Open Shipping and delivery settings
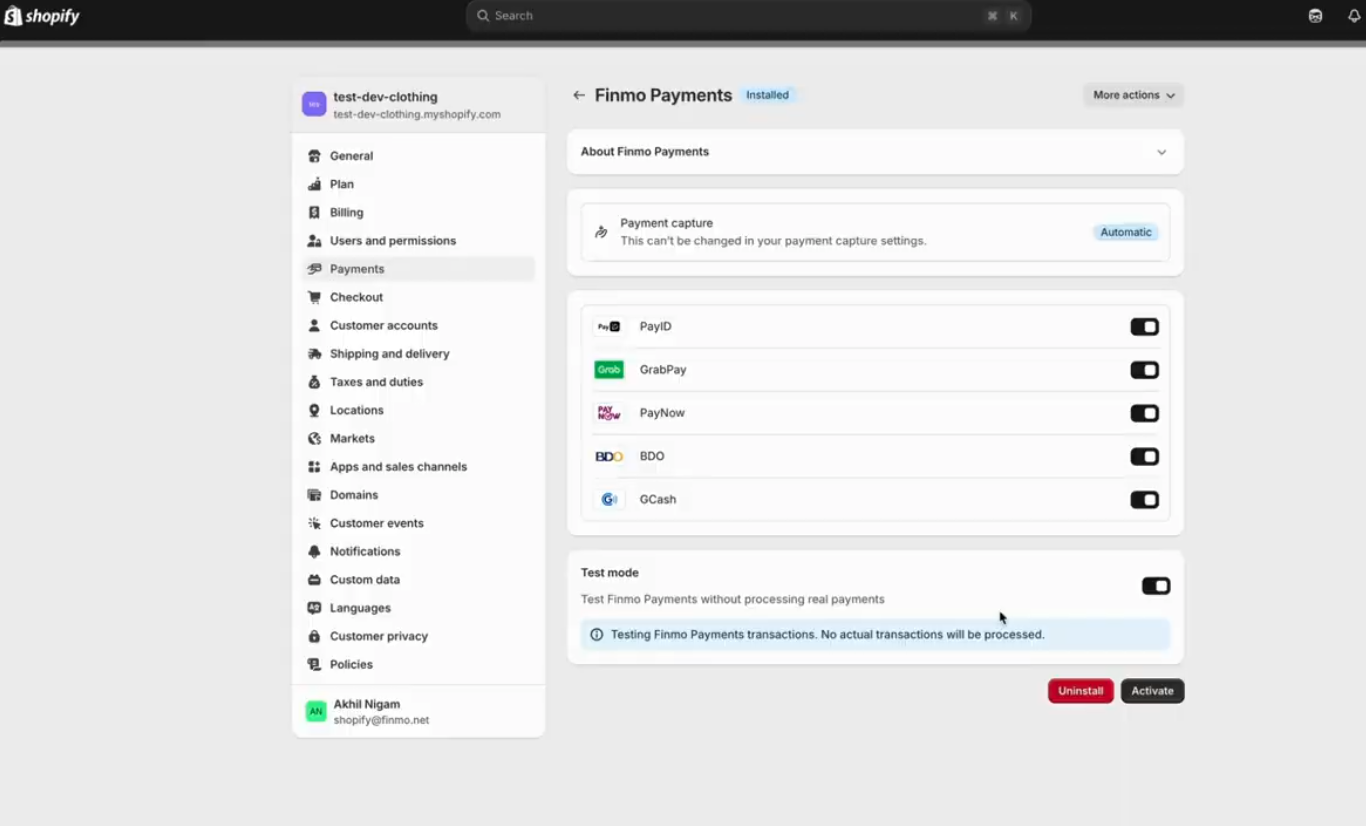The height and width of the screenshot is (826, 1366). tap(418, 354)
